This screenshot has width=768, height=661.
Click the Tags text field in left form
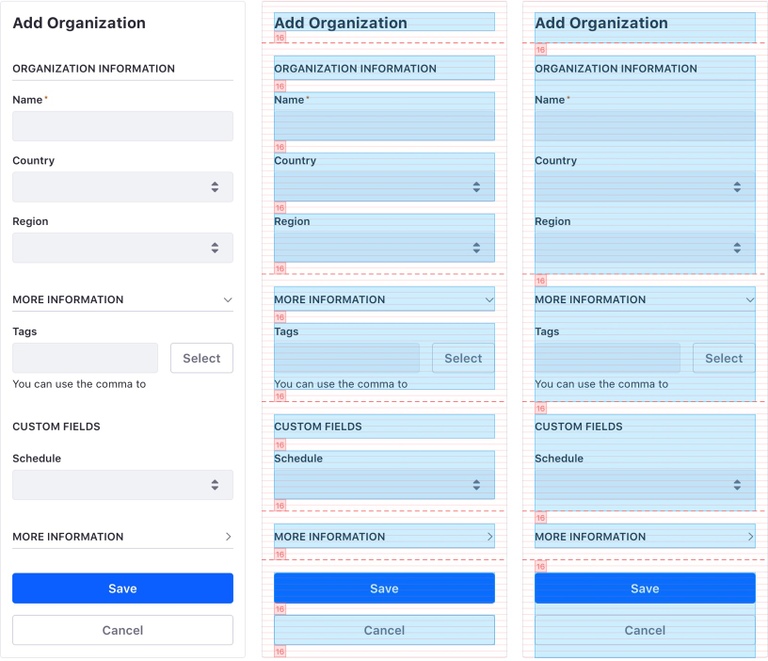pyautogui.click(x=85, y=358)
